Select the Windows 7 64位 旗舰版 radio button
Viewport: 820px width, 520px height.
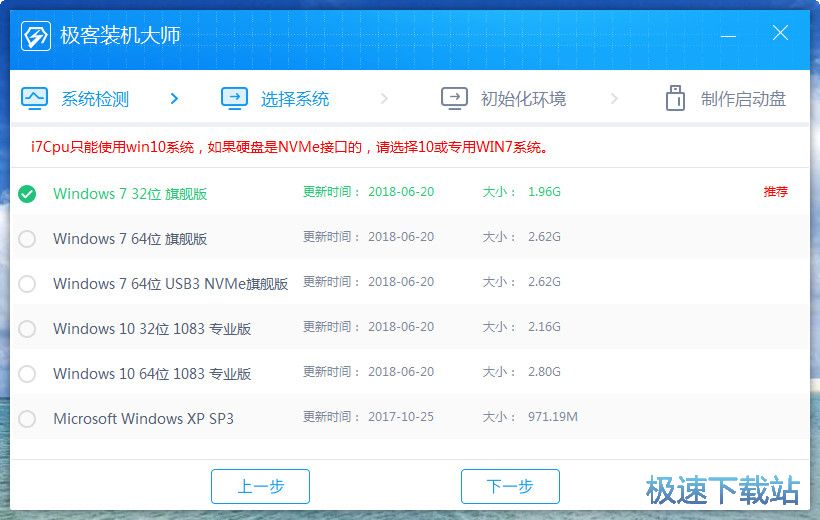point(27,239)
